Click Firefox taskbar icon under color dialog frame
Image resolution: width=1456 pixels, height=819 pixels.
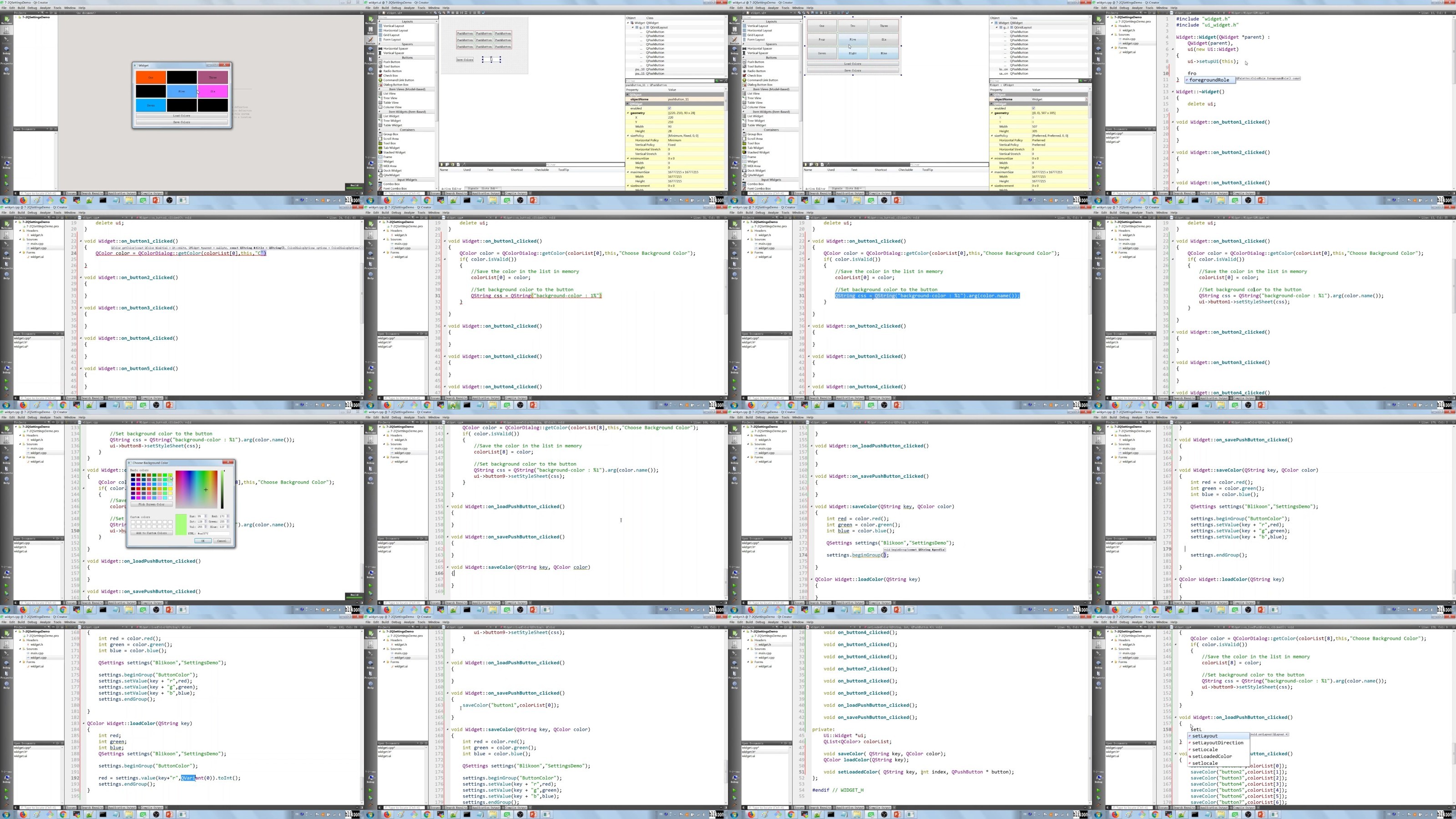pos(23,610)
